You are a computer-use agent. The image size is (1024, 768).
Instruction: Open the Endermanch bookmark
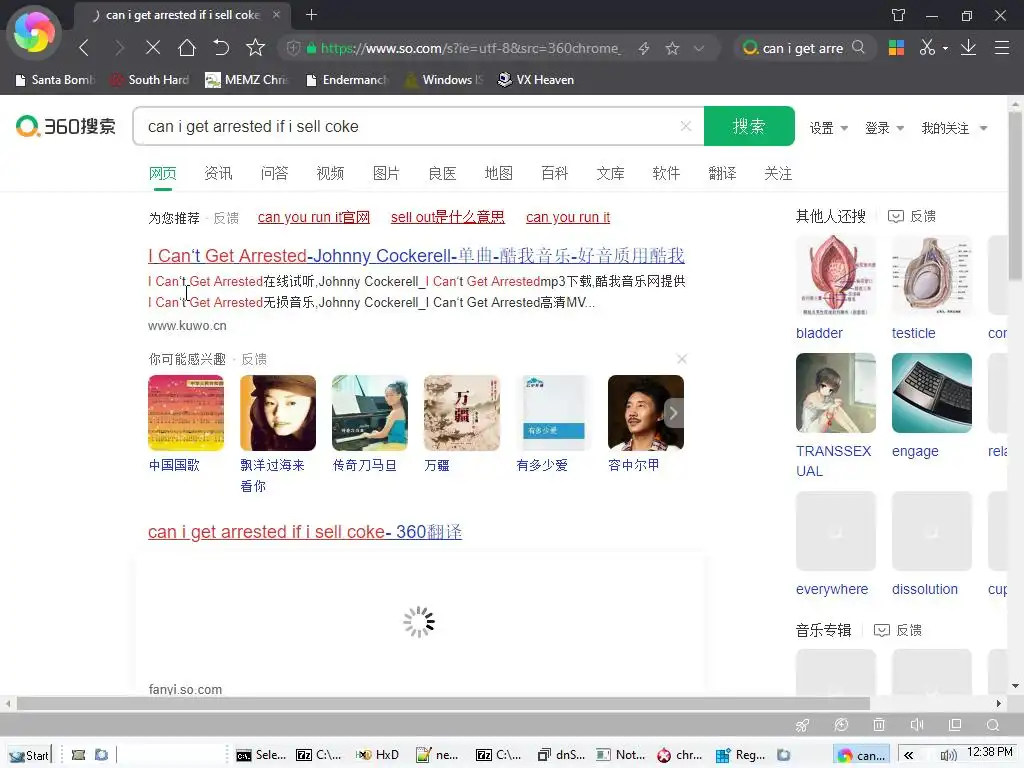click(x=347, y=80)
